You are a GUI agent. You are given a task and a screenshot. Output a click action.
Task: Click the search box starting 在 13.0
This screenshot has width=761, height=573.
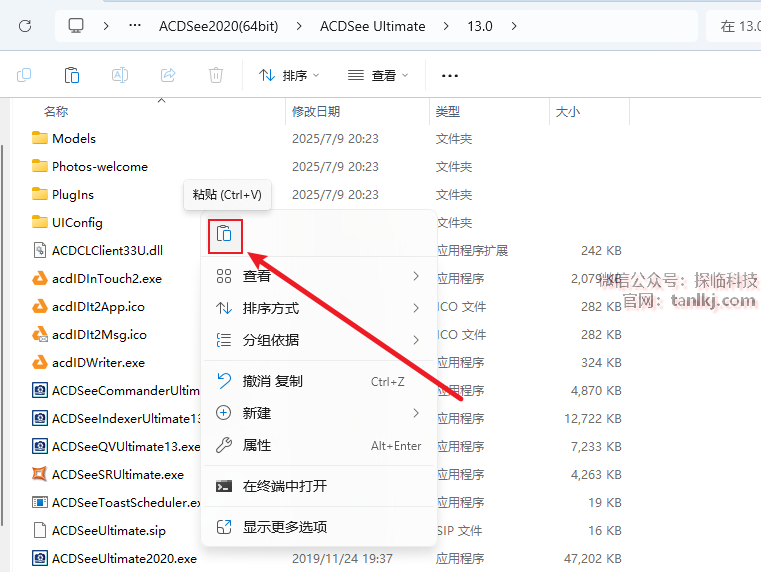tap(734, 26)
